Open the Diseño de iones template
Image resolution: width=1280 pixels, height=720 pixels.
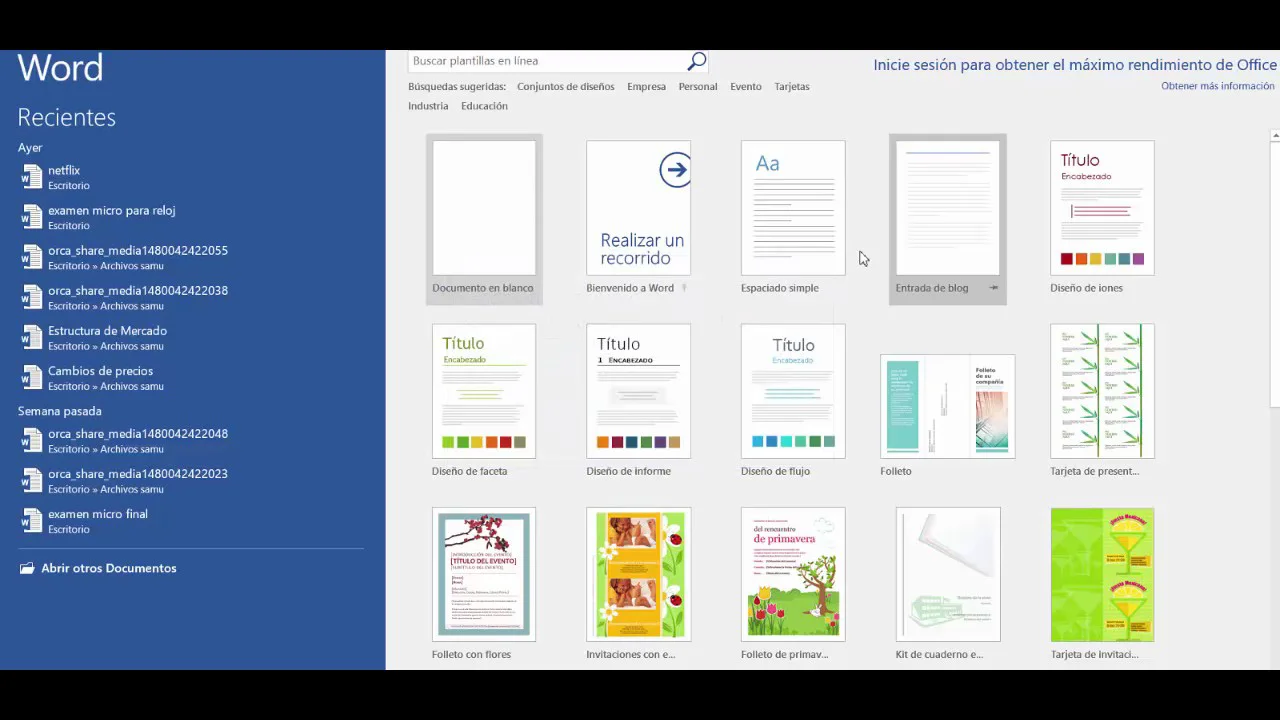click(x=1102, y=208)
